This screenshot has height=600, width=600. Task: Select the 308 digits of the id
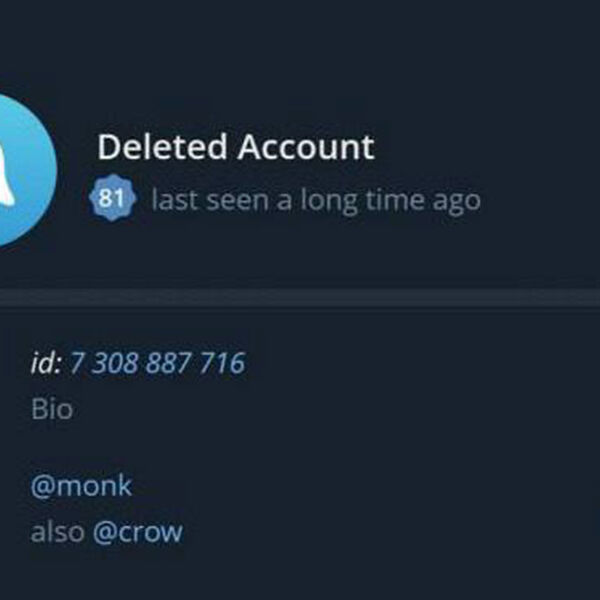(x=115, y=363)
